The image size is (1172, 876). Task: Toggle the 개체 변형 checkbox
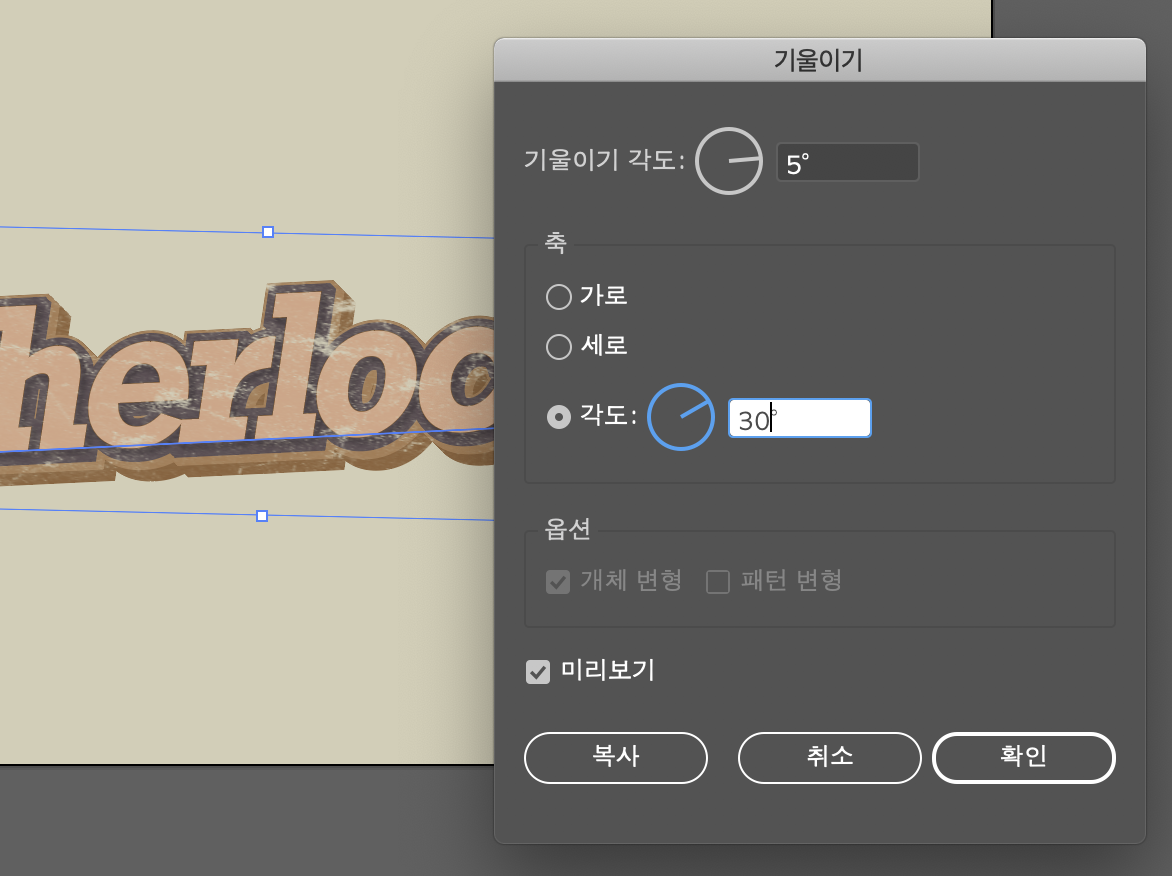point(558,582)
